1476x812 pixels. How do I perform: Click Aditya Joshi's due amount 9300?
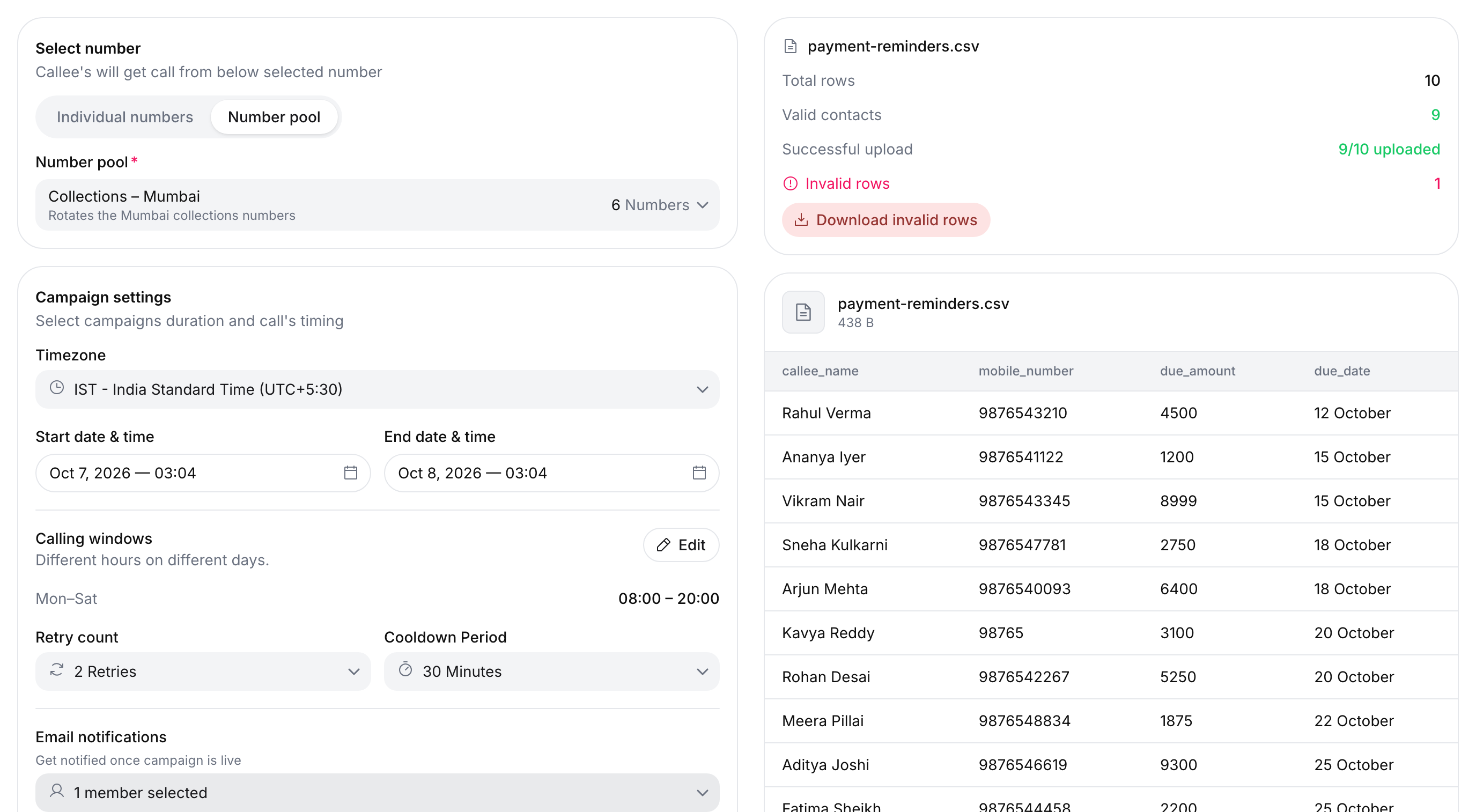click(1179, 765)
